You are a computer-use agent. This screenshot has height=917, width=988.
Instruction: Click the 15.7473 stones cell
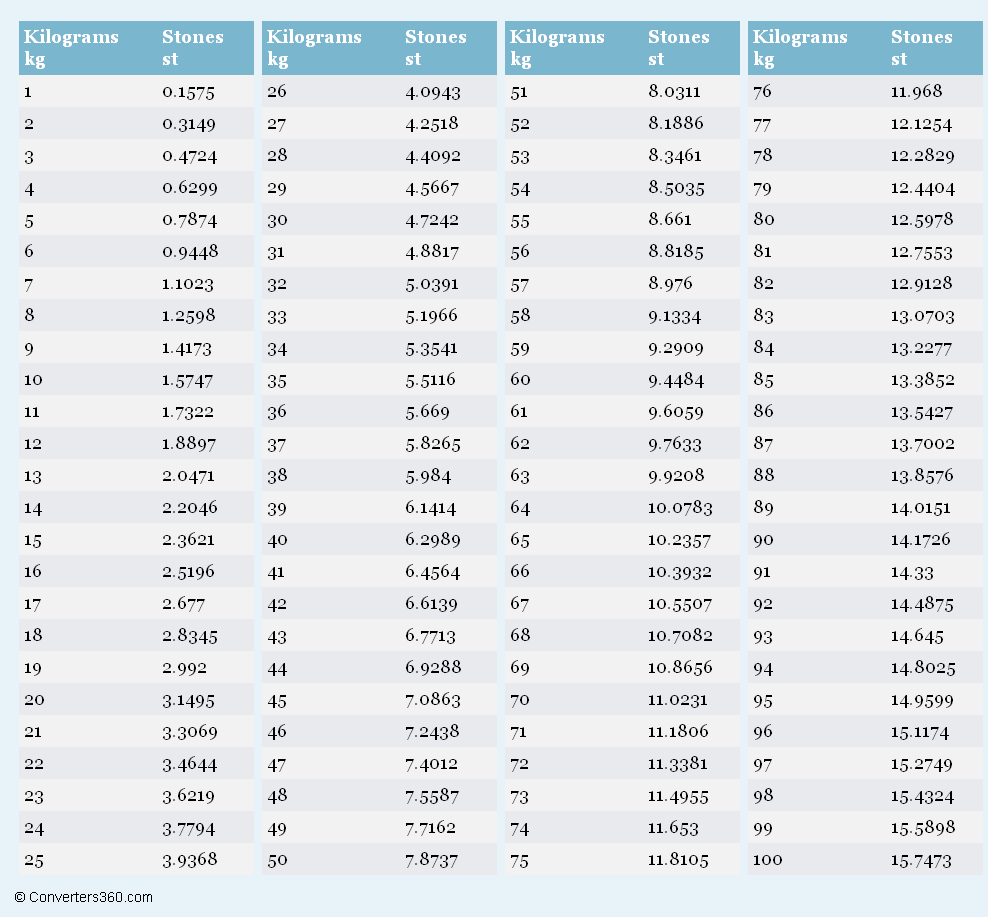coord(921,860)
